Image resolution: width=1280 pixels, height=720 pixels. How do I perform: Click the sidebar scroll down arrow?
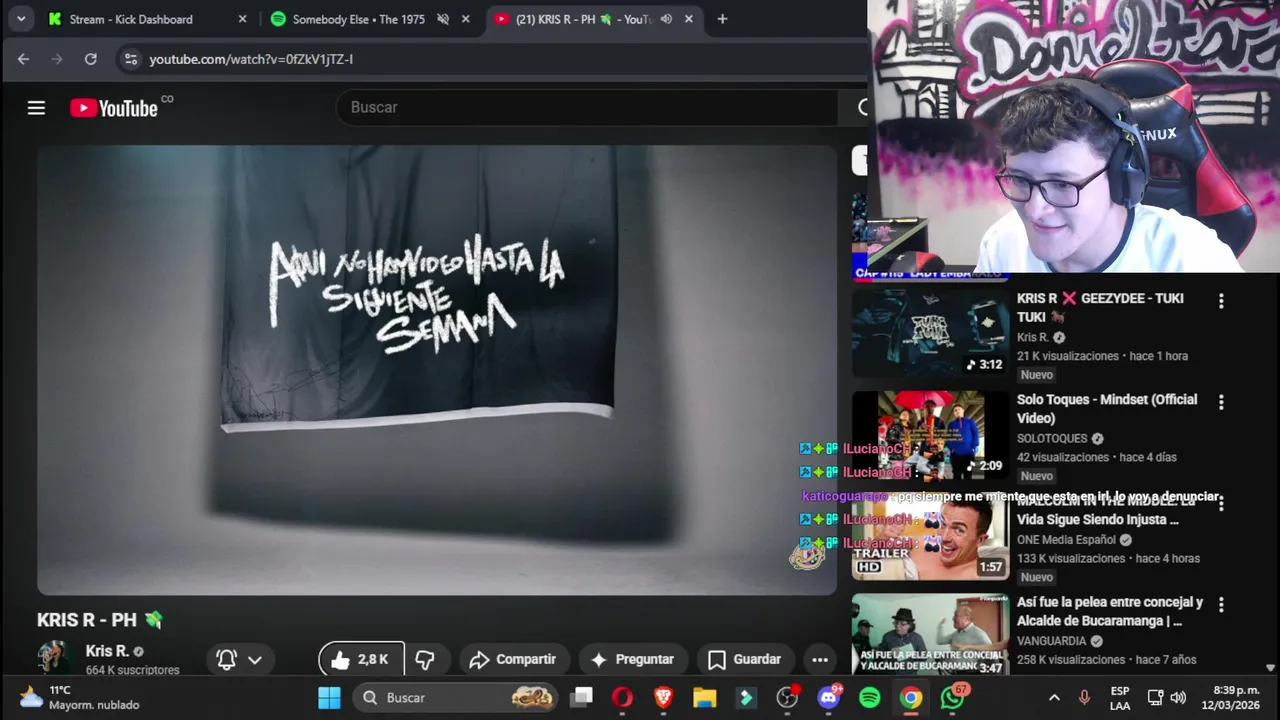point(1270,667)
